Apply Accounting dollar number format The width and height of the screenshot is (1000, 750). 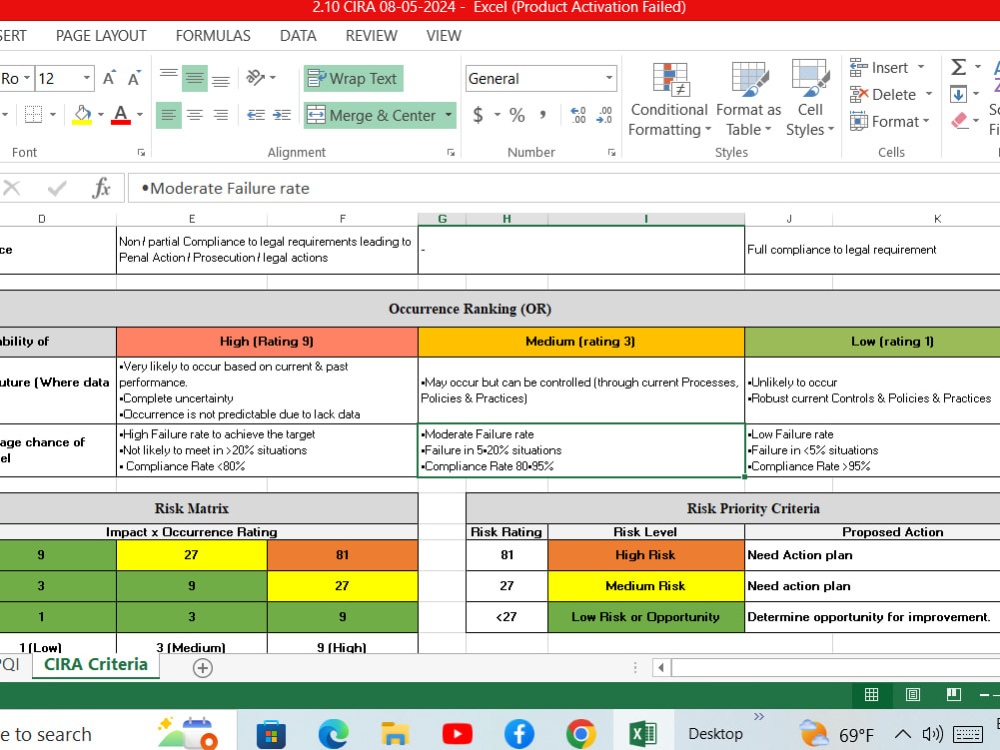click(x=478, y=115)
